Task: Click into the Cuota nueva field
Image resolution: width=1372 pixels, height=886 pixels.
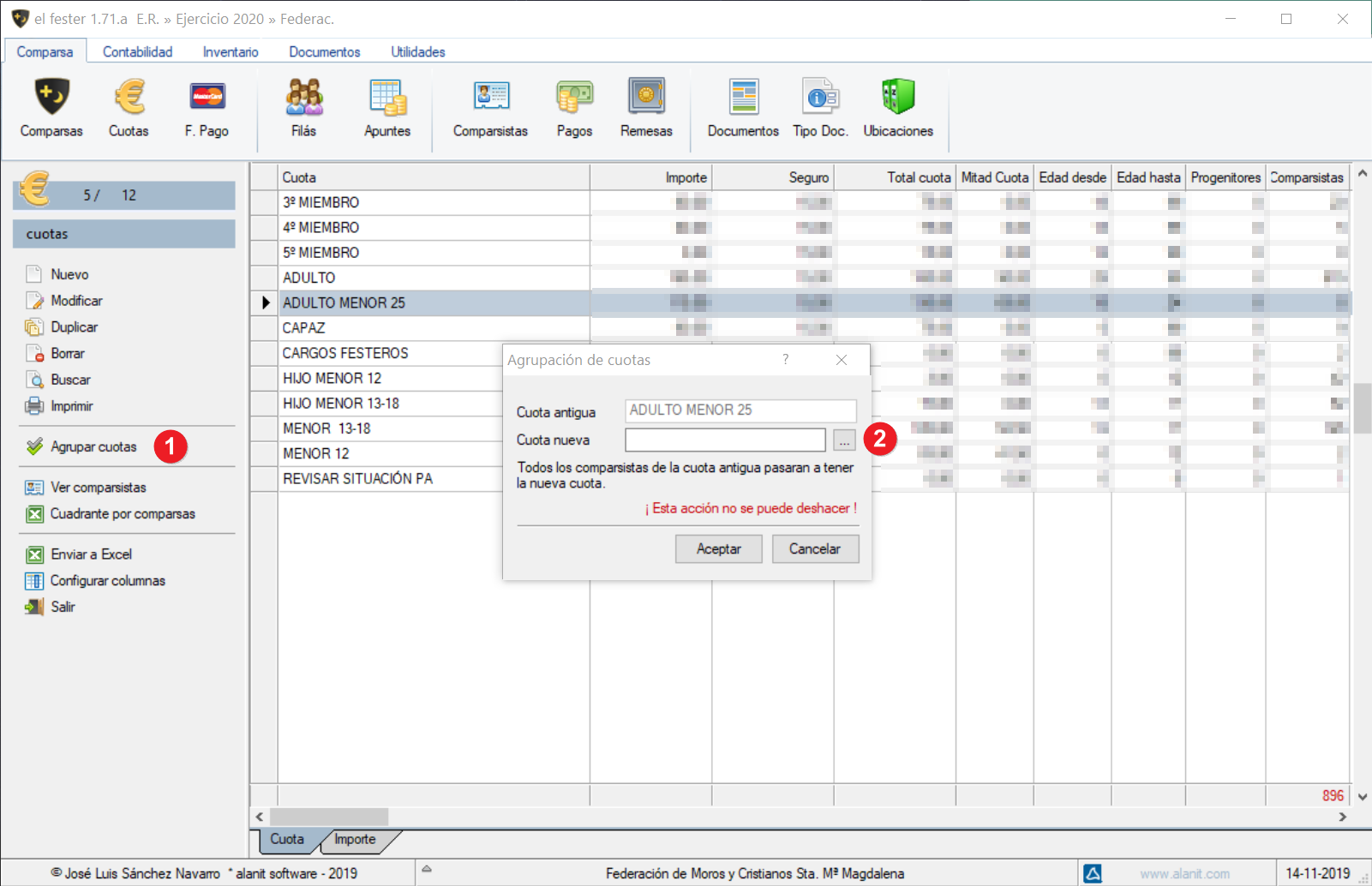Action: [x=725, y=440]
